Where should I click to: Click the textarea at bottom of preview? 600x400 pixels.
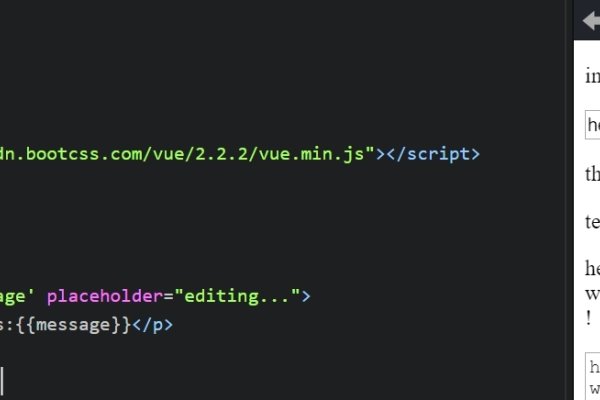593,377
